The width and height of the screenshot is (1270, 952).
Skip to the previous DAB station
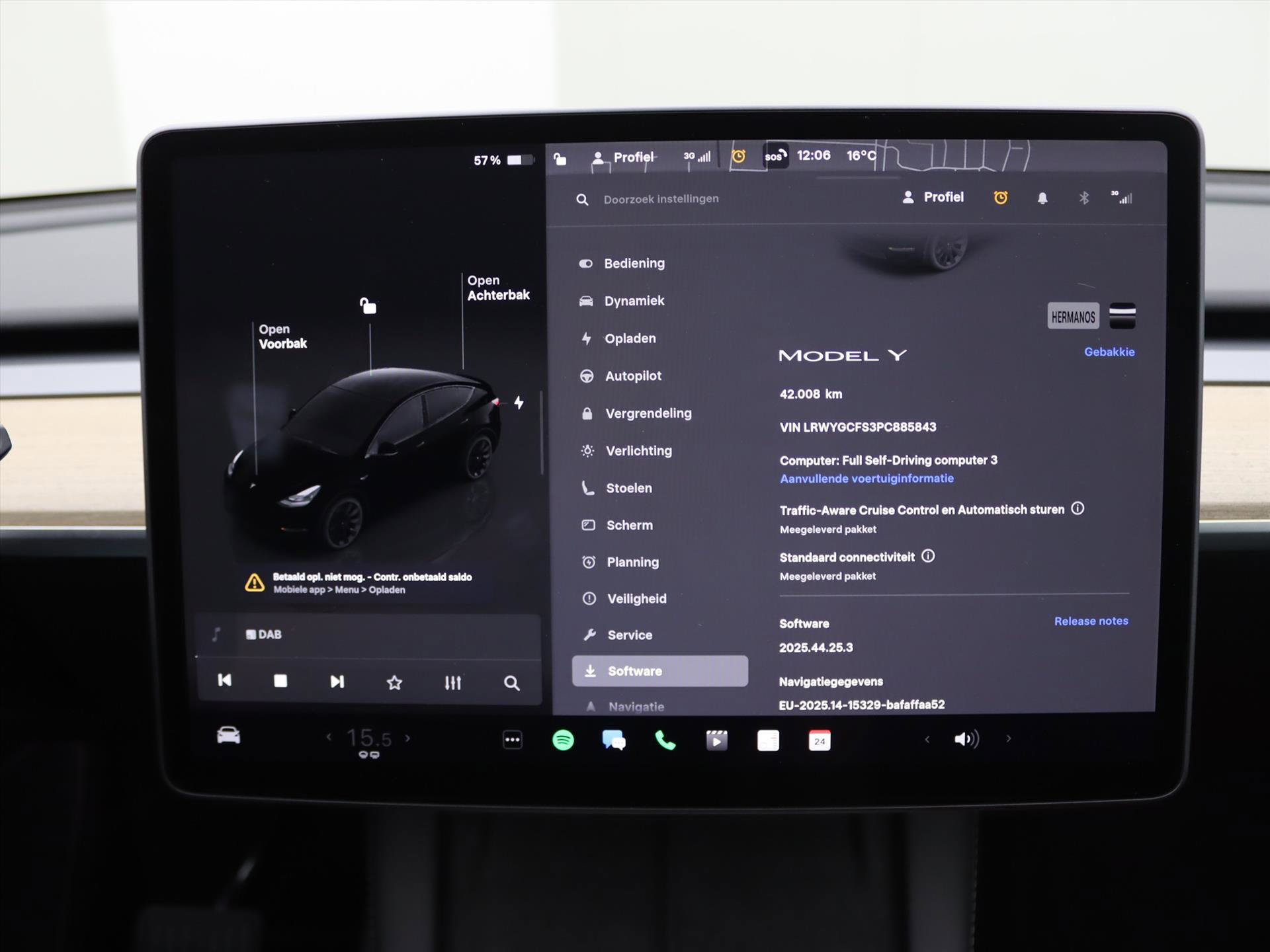225,680
